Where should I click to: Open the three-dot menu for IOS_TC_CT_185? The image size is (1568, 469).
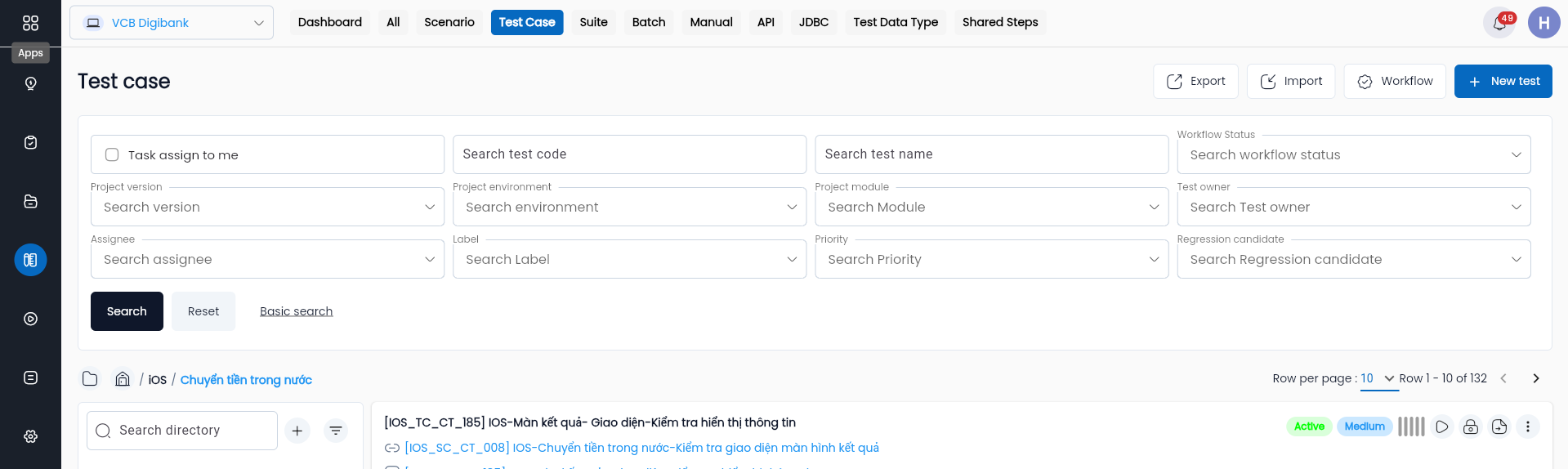pyautogui.click(x=1528, y=427)
